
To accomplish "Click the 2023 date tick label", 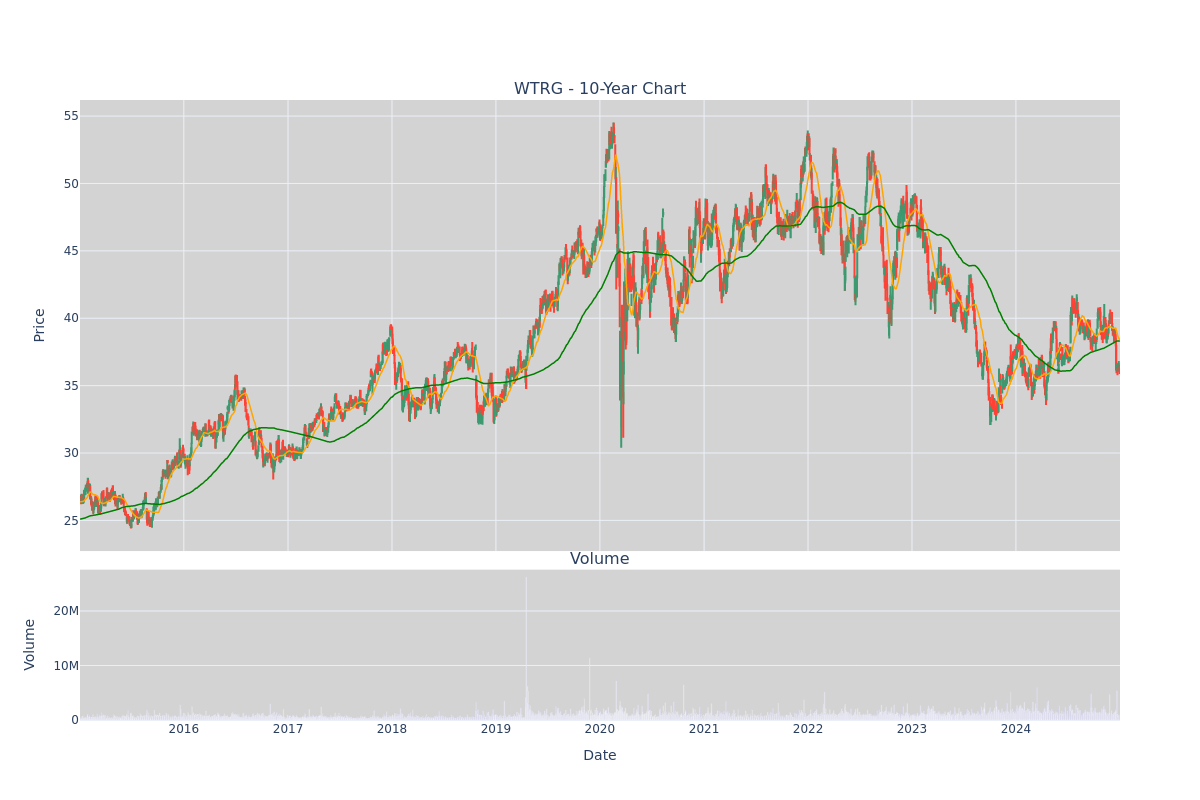I will click(x=912, y=729).
